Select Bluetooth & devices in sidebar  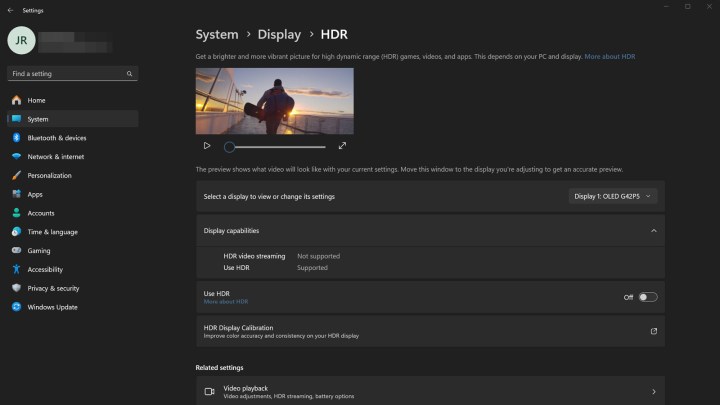(73, 138)
